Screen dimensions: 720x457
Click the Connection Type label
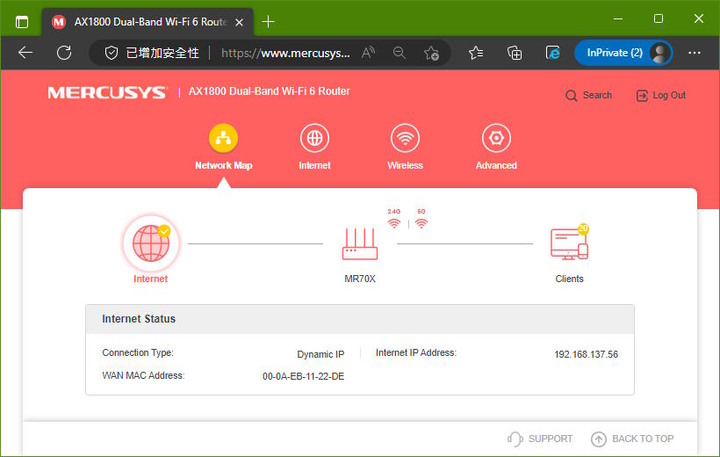click(x=138, y=353)
